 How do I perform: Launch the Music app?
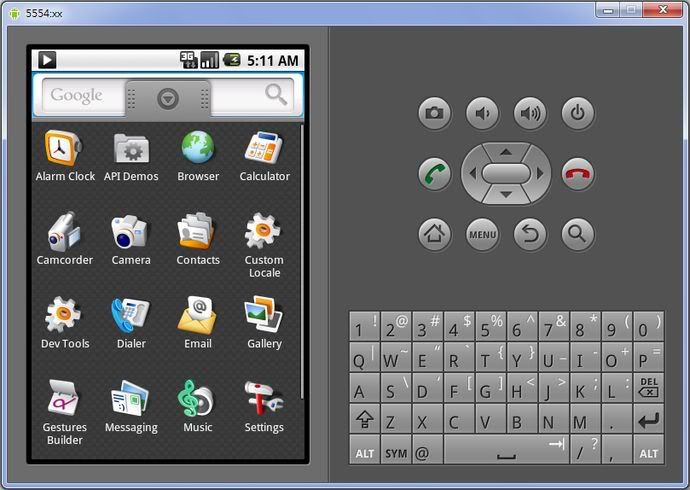pyautogui.click(x=198, y=407)
